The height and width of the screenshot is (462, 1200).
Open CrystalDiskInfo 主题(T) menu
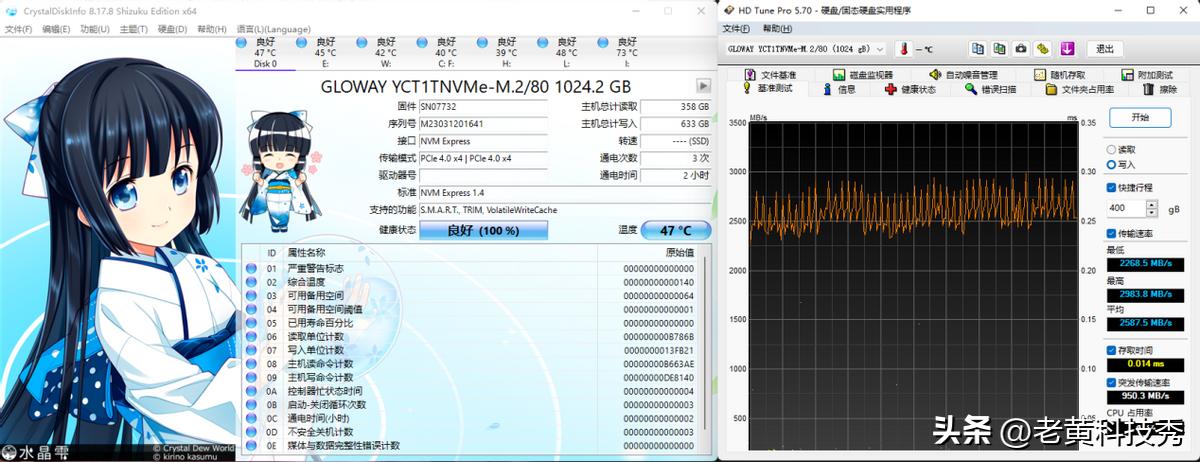pos(133,29)
